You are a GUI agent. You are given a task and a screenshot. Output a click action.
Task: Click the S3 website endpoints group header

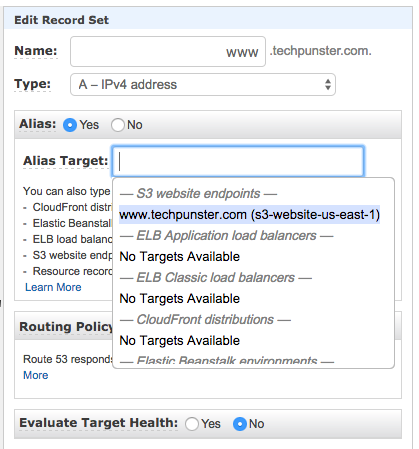tap(198, 194)
